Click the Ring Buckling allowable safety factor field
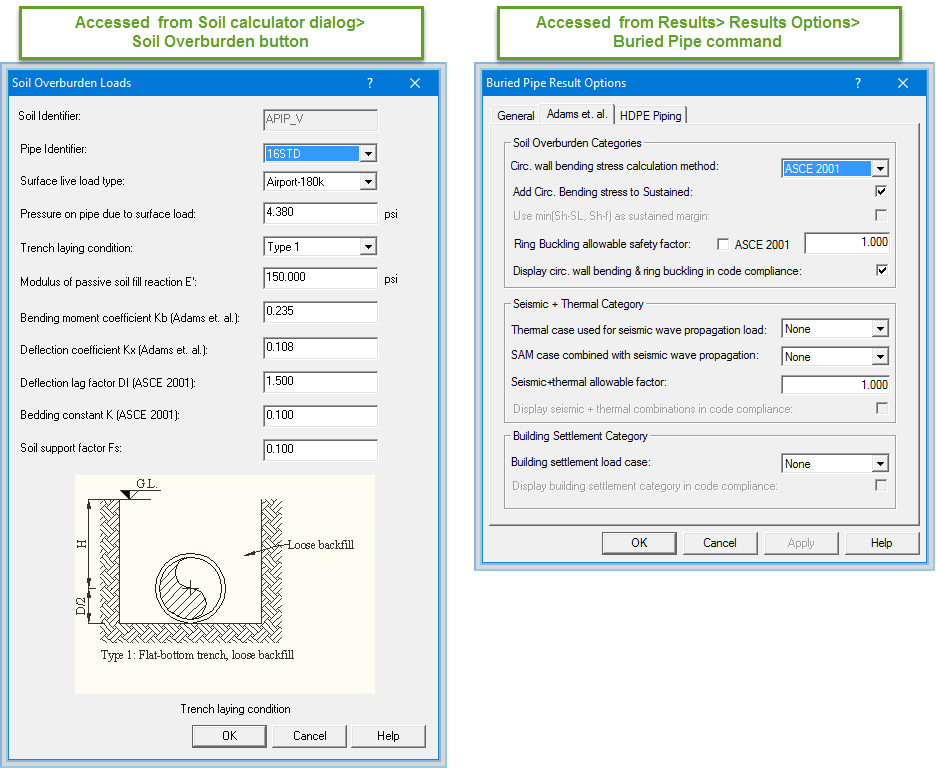This screenshot has width=936, height=768. 847,243
